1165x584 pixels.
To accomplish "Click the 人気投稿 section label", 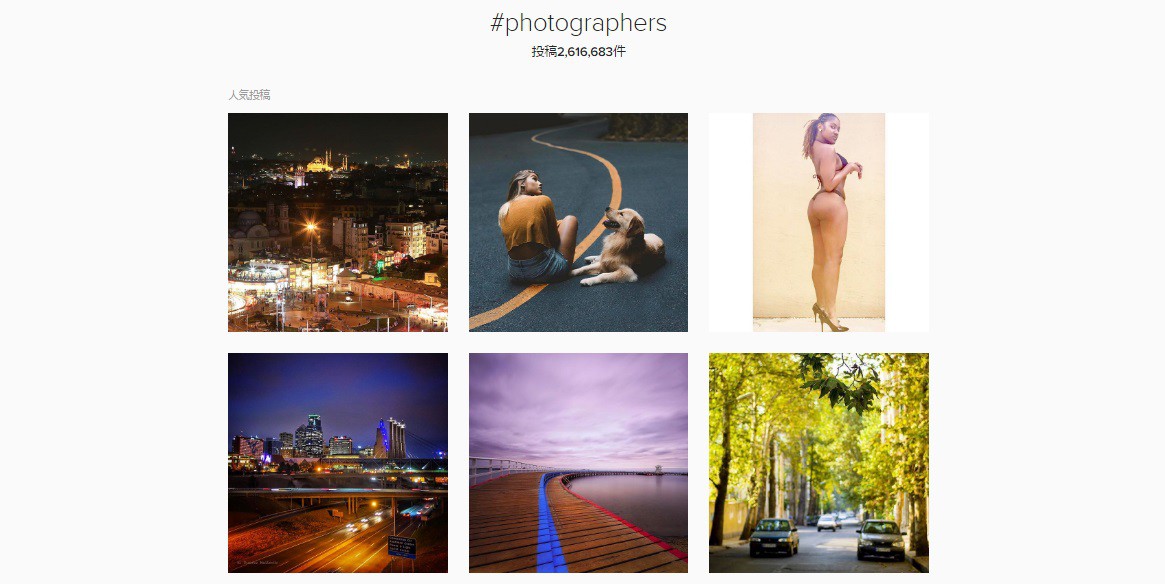I will click(x=249, y=95).
